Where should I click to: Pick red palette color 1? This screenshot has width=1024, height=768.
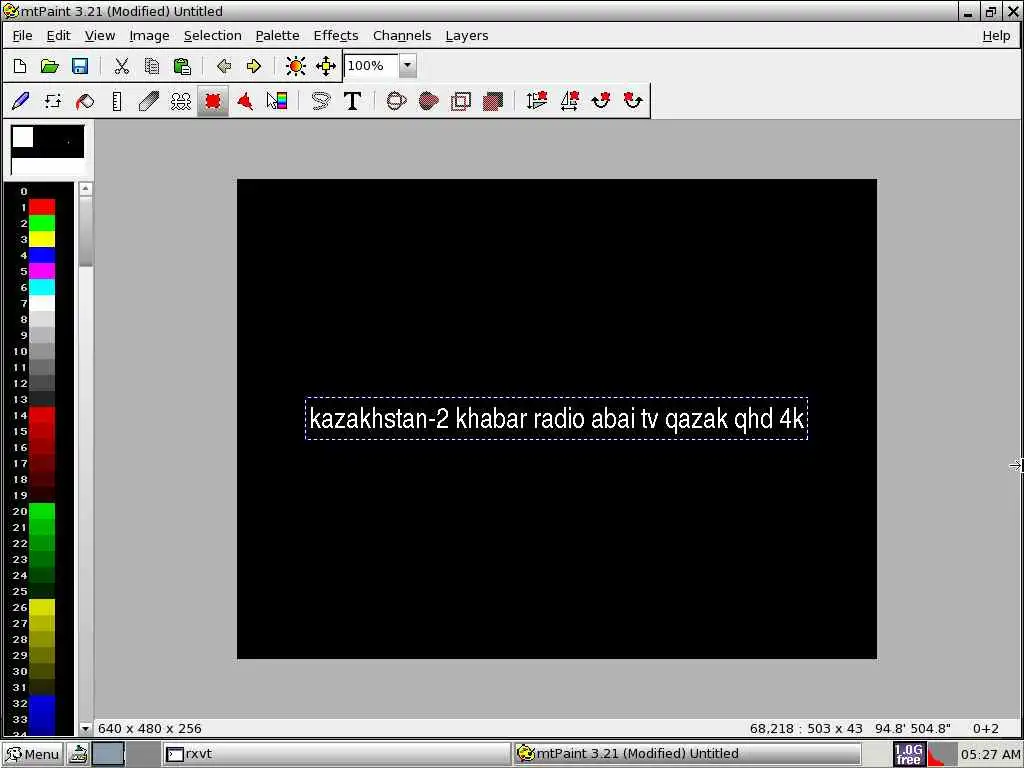click(x=42, y=207)
